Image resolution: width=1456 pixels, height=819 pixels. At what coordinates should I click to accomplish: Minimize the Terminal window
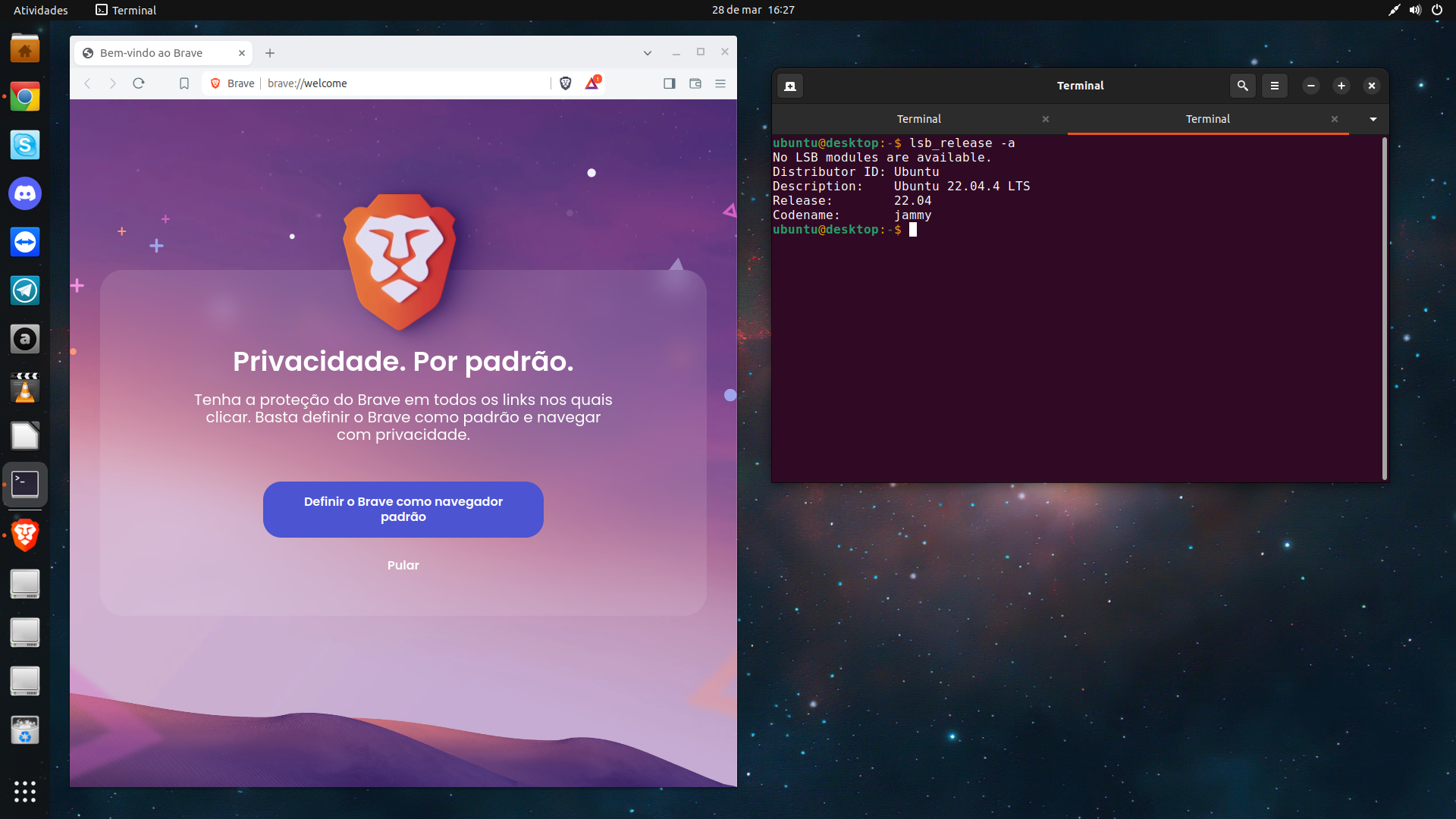1311,86
